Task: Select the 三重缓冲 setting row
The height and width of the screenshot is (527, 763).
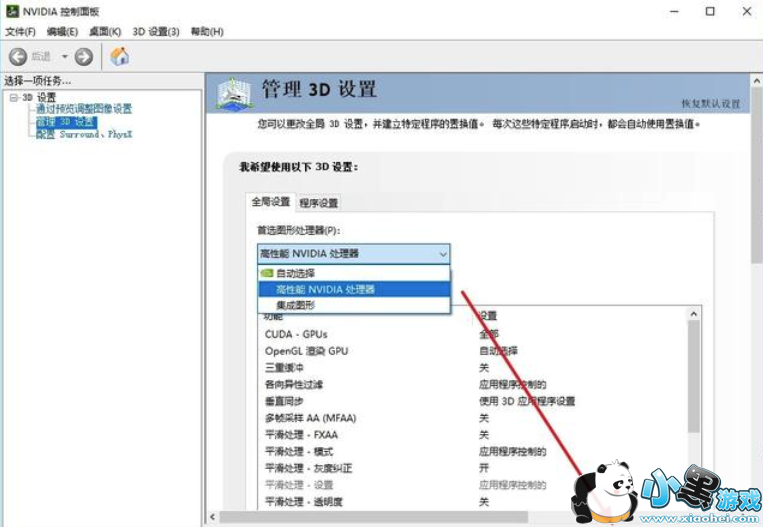Action: point(472,367)
